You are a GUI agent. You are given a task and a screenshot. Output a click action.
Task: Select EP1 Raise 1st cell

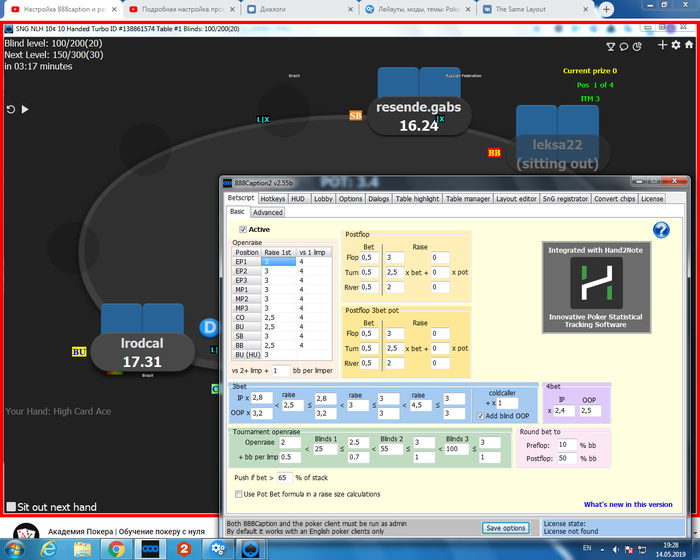pyautogui.click(x=278, y=262)
